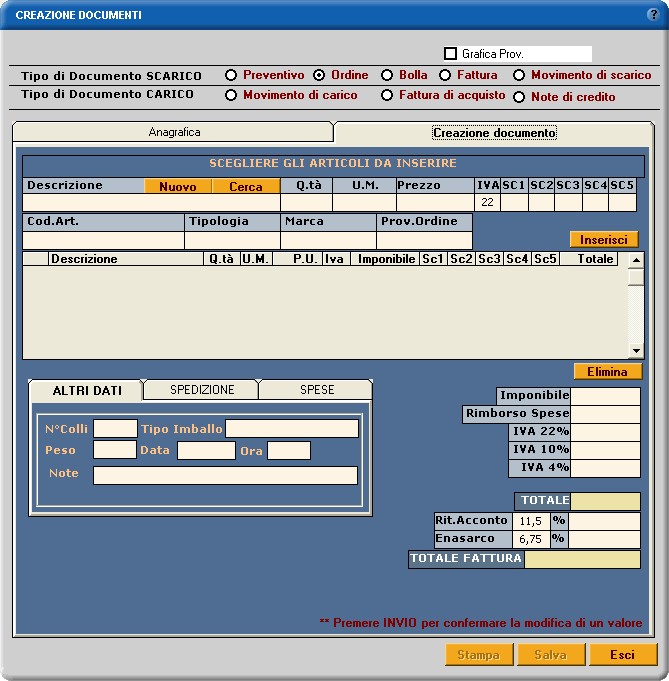Image resolution: width=669 pixels, height=681 pixels.
Task: Select the Preventivo radio button
Action: [231, 75]
